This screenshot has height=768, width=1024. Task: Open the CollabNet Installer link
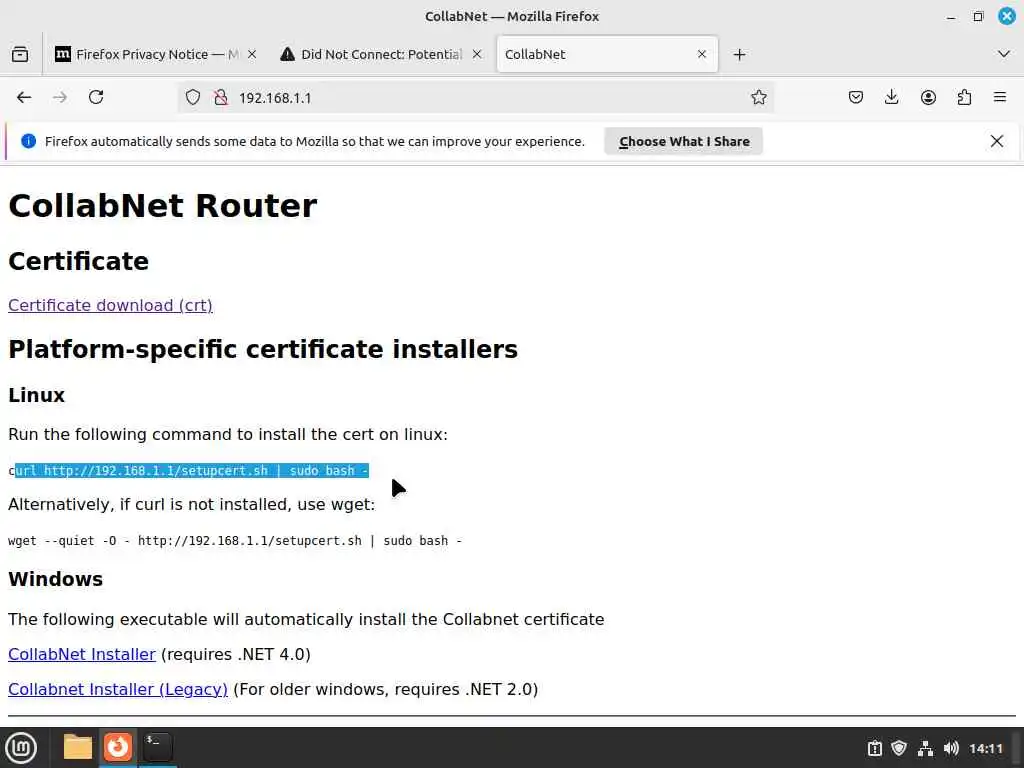coord(82,654)
